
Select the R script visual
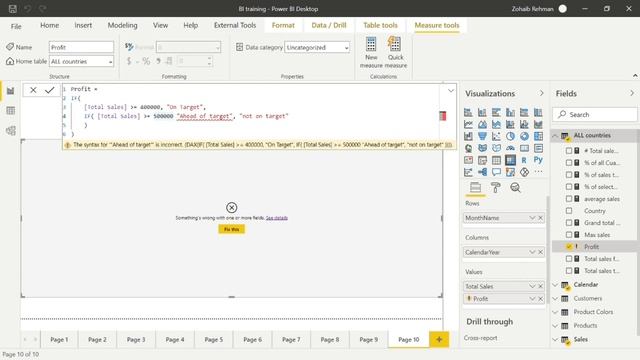click(x=524, y=160)
